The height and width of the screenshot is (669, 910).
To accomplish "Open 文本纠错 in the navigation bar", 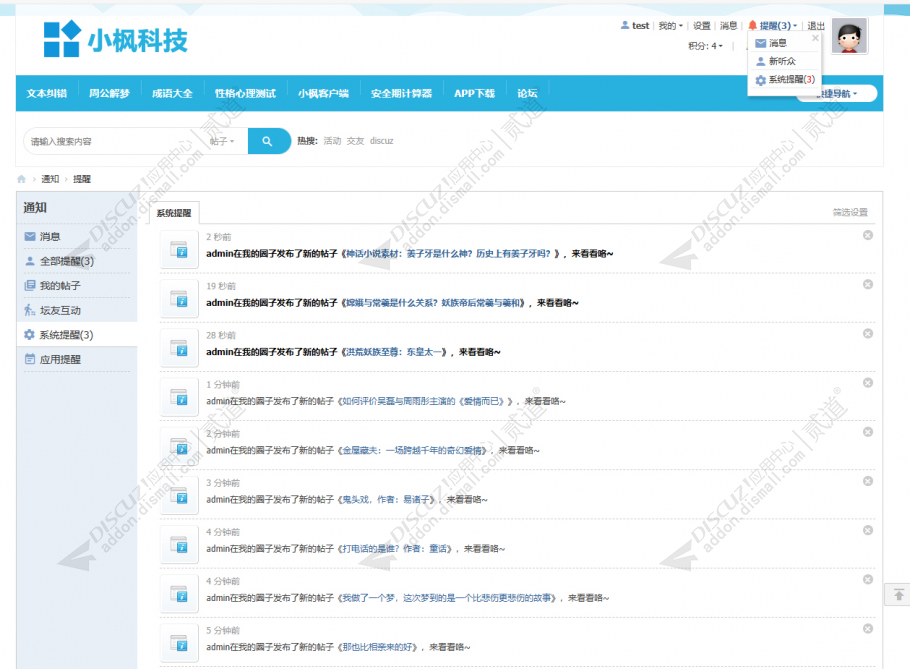I will (47, 93).
